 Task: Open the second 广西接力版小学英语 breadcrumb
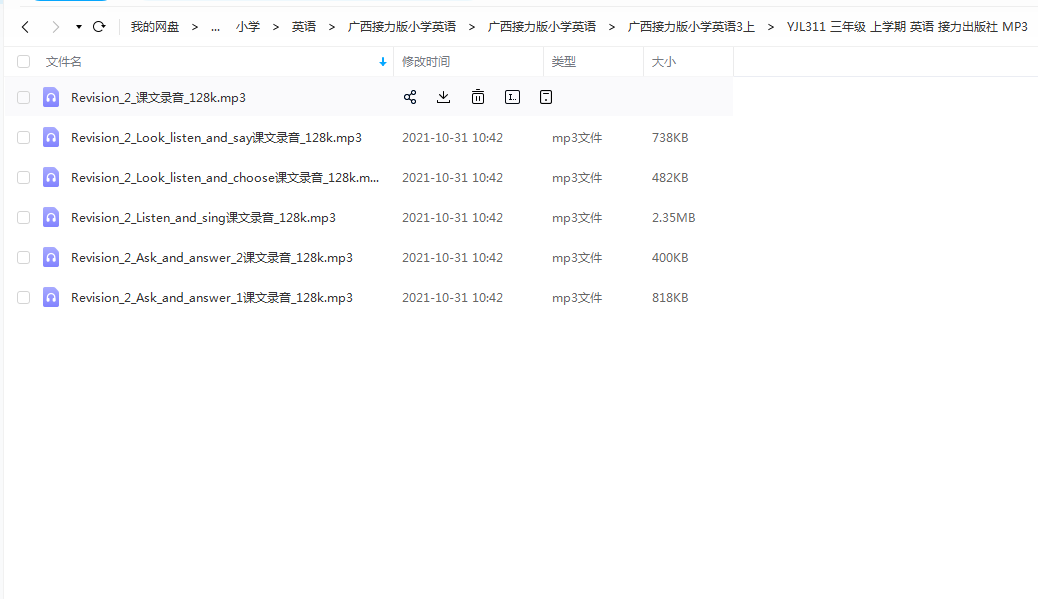(x=542, y=26)
